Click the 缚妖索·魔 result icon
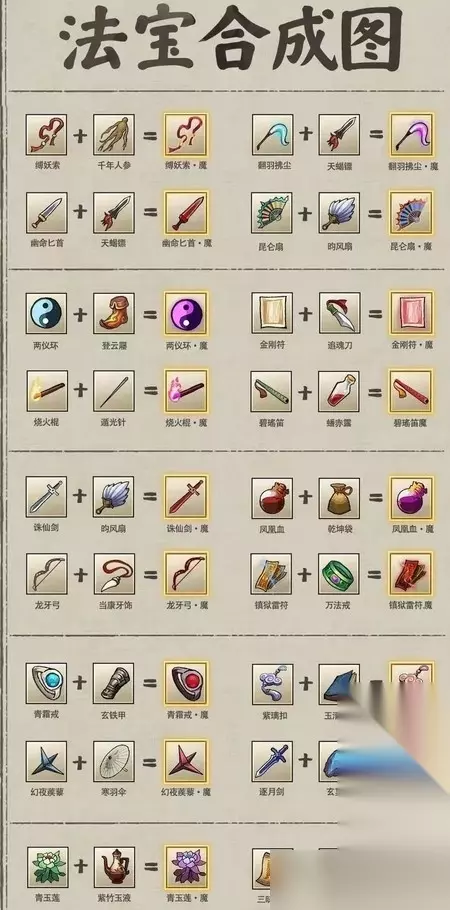 185,135
